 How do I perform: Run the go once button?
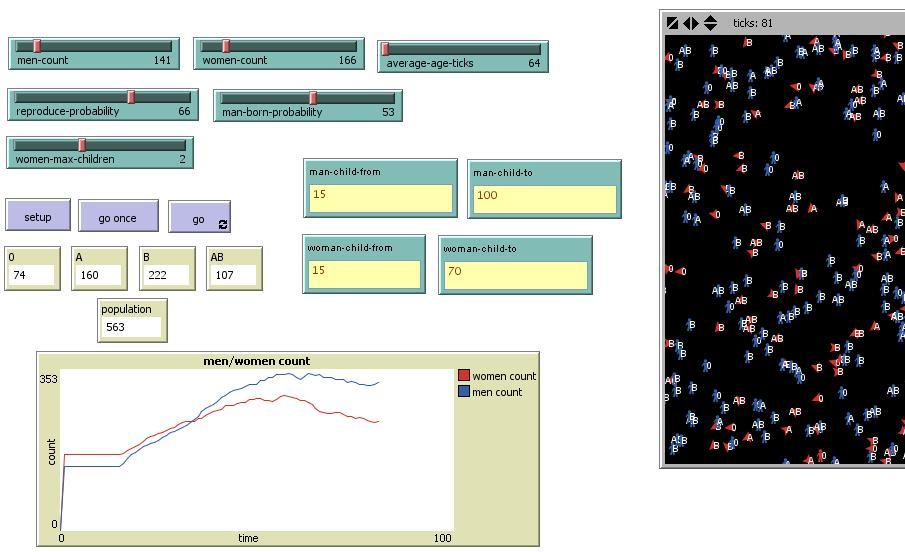coord(118,217)
